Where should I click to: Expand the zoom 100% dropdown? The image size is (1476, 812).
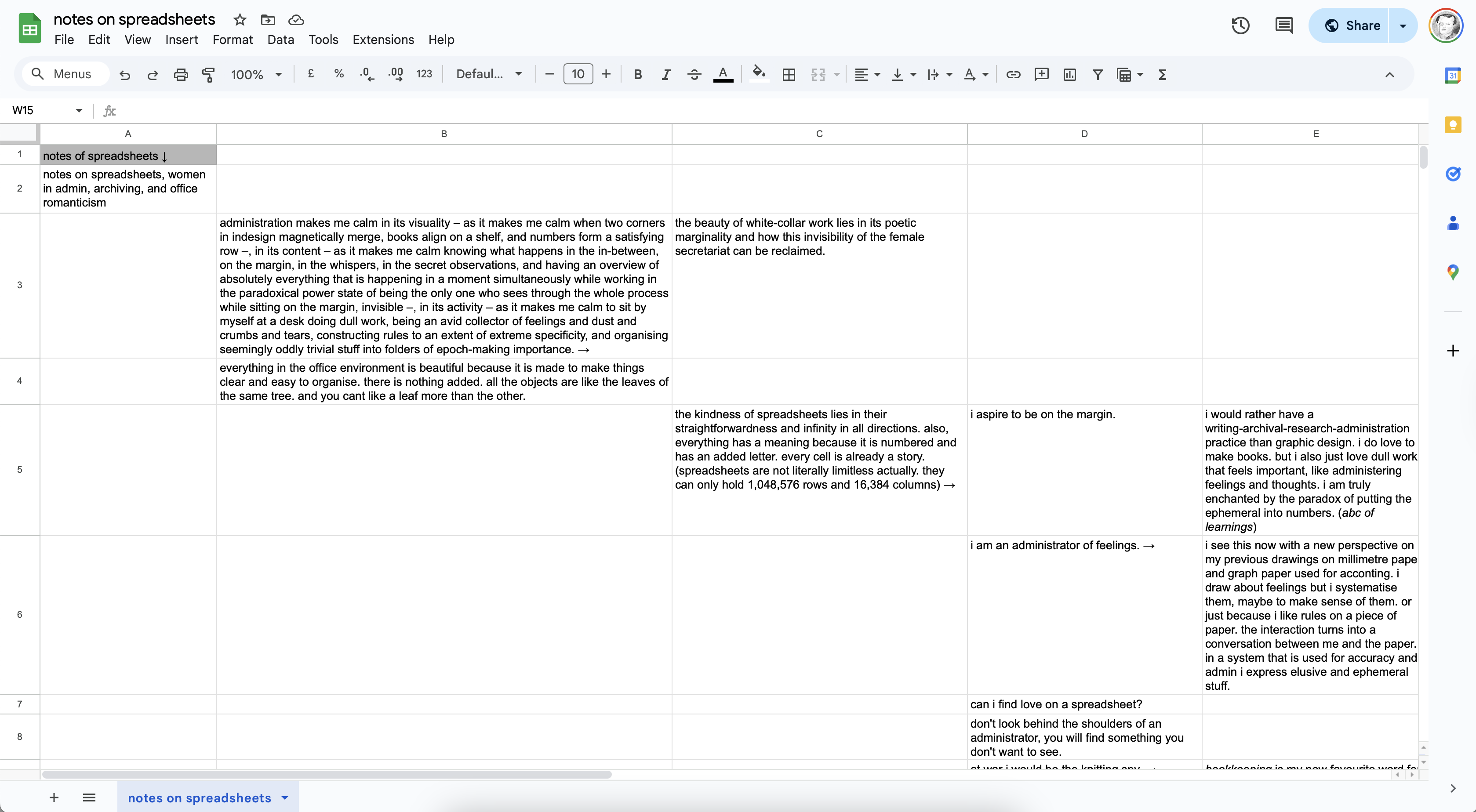tap(256, 74)
